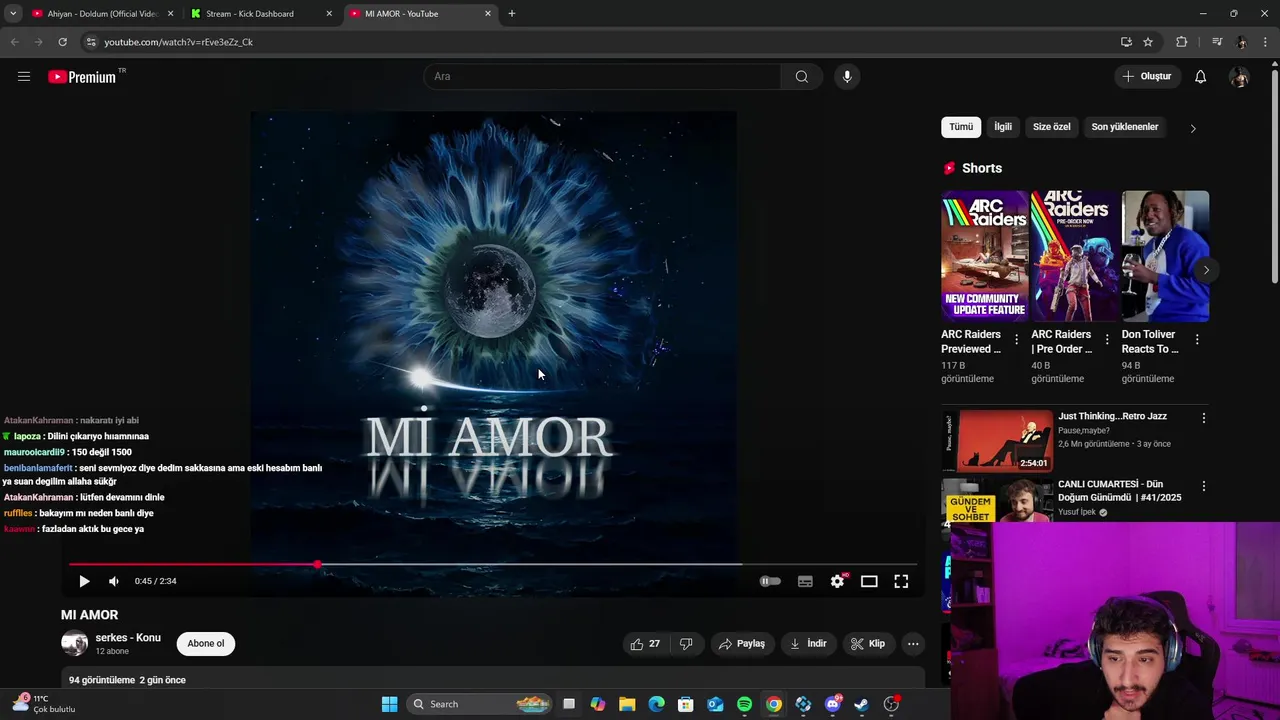Seek on the red video progress bar
The image size is (1280, 720).
(x=493, y=565)
